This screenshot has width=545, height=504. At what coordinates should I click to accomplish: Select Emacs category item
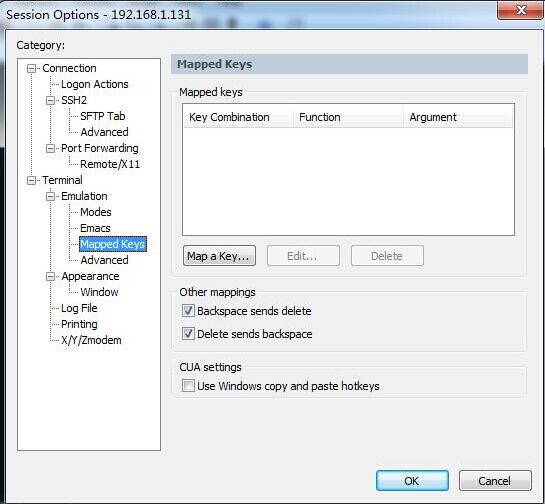coord(95,228)
